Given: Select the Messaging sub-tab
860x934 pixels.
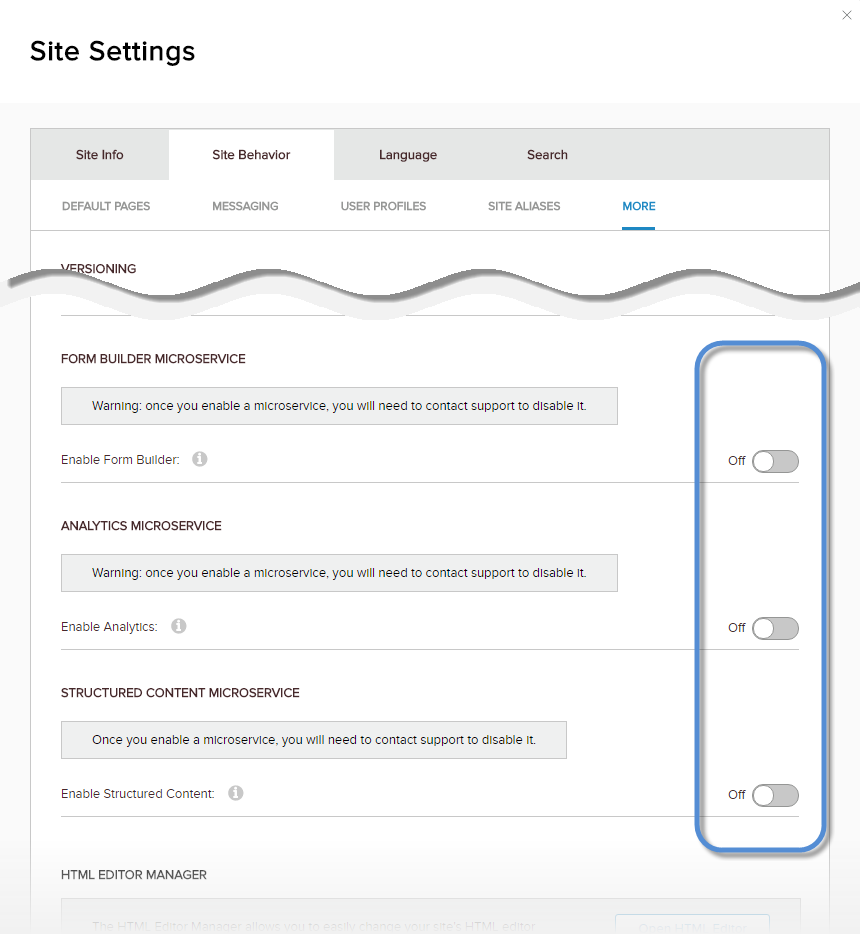Looking at the screenshot, I should point(245,206).
